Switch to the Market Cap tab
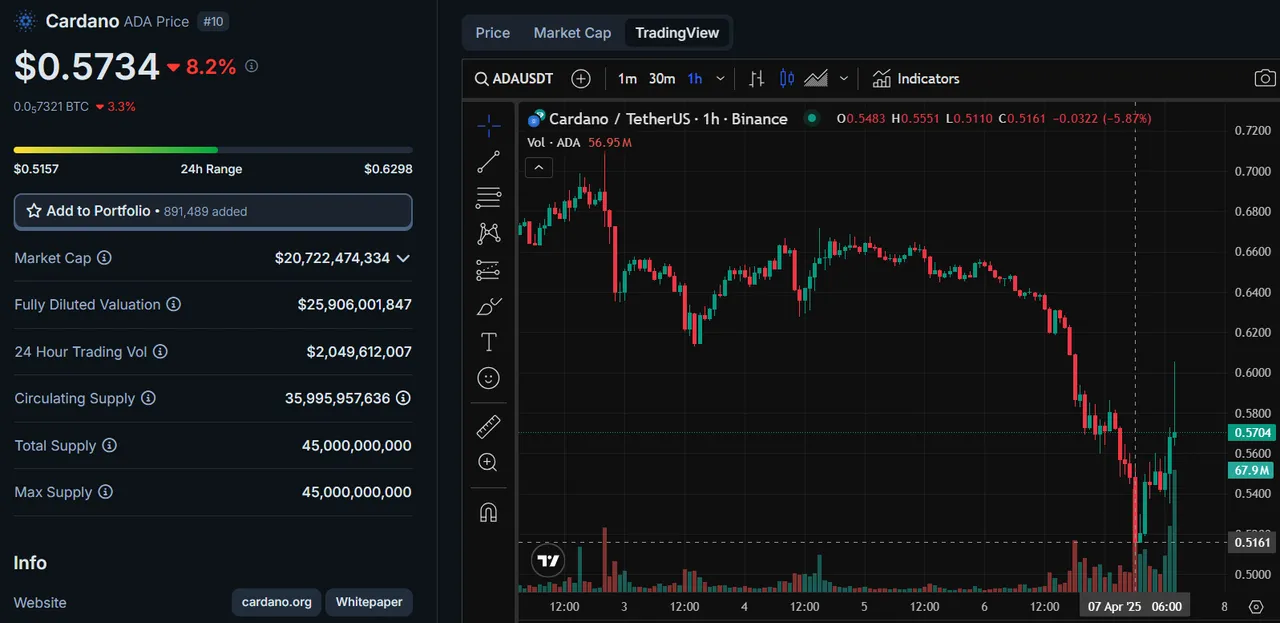 pos(572,33)
